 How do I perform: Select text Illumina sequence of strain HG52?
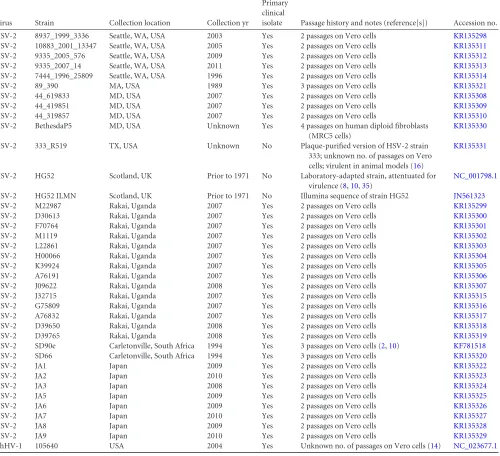click(354, 196)
